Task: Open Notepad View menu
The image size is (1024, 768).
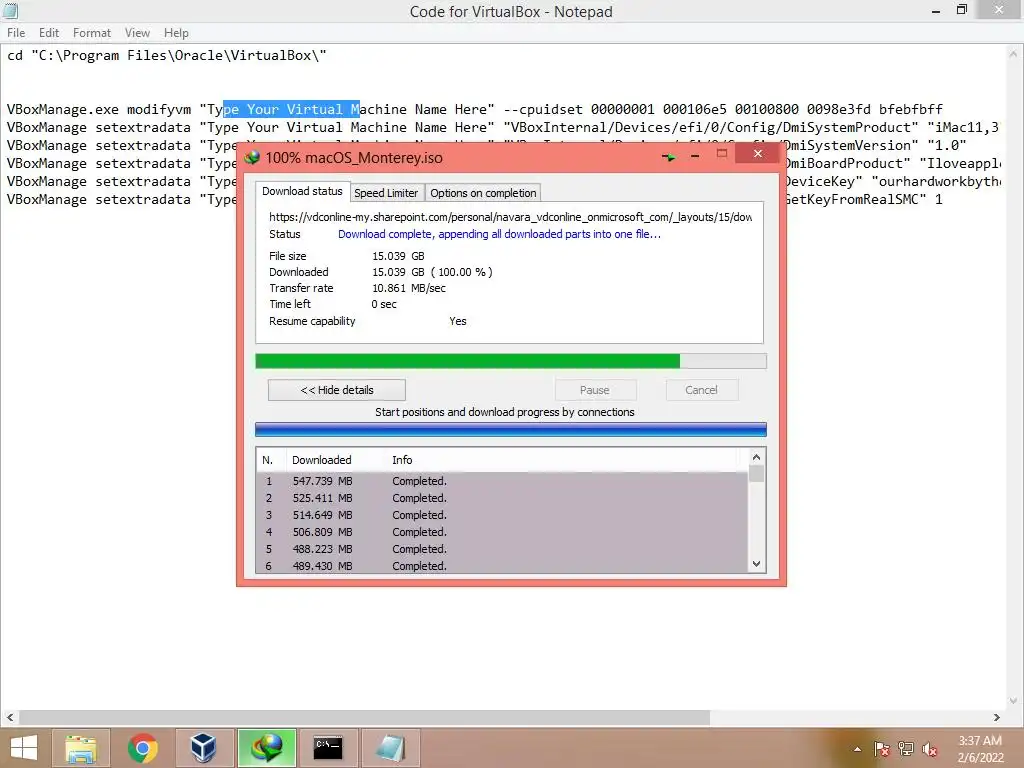Action: (137, 33)
